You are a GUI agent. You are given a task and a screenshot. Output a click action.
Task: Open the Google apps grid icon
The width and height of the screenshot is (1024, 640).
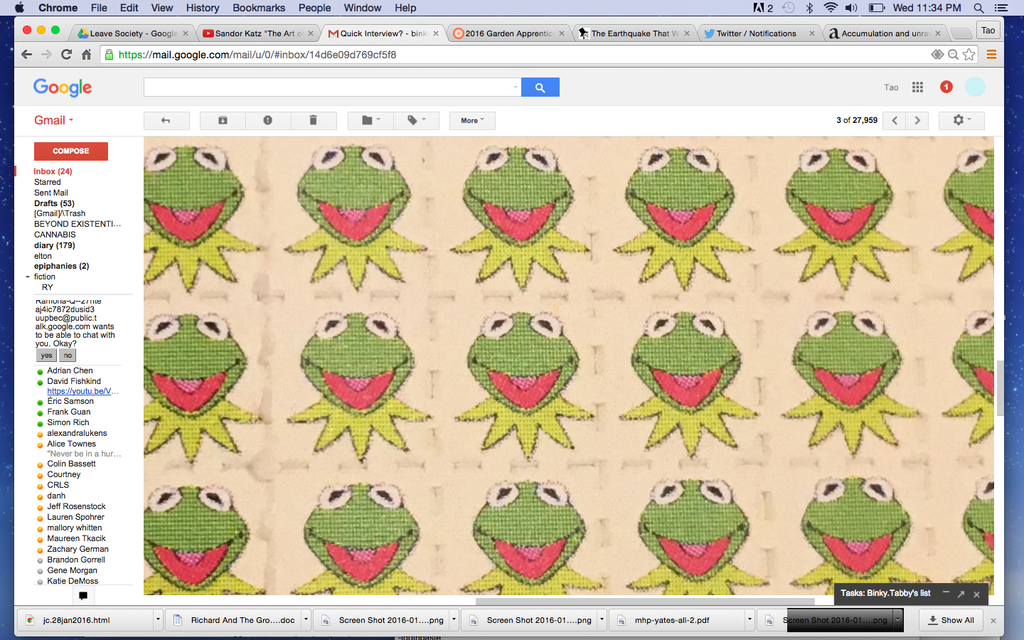coord(917,88)
